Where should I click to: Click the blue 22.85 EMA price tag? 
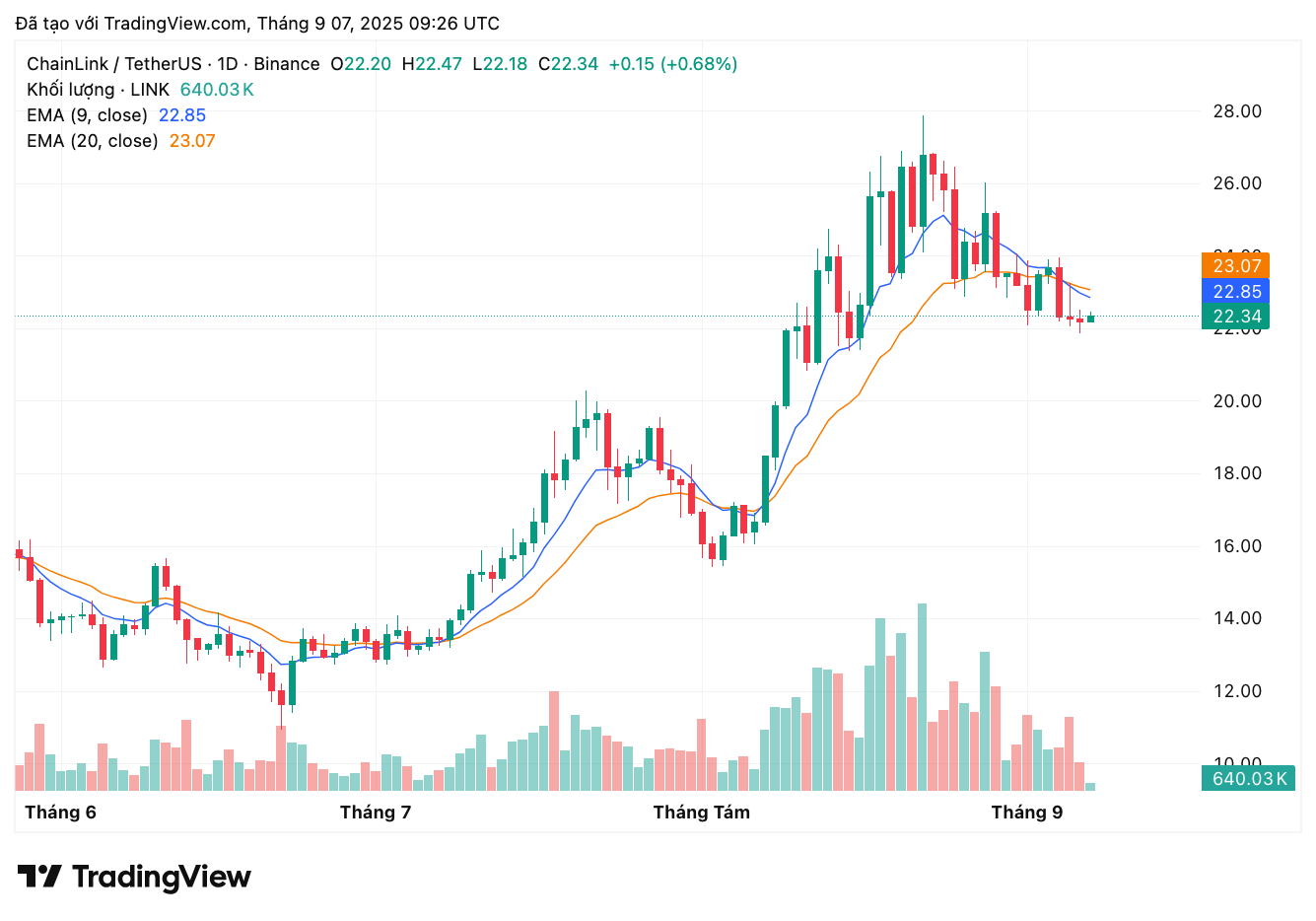(x=1236, y=291)
